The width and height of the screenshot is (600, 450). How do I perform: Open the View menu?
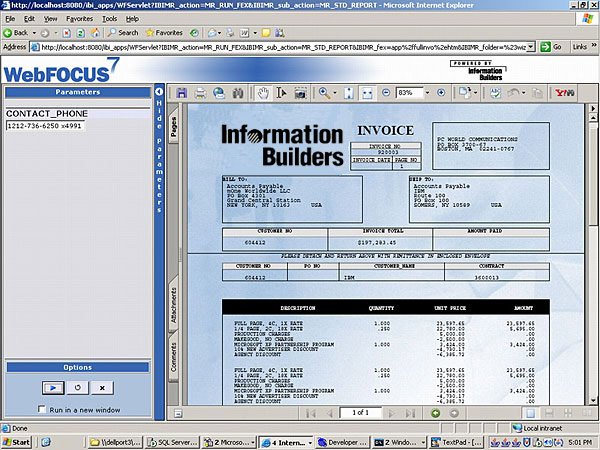pyautogui.click(x=50, y=19)
